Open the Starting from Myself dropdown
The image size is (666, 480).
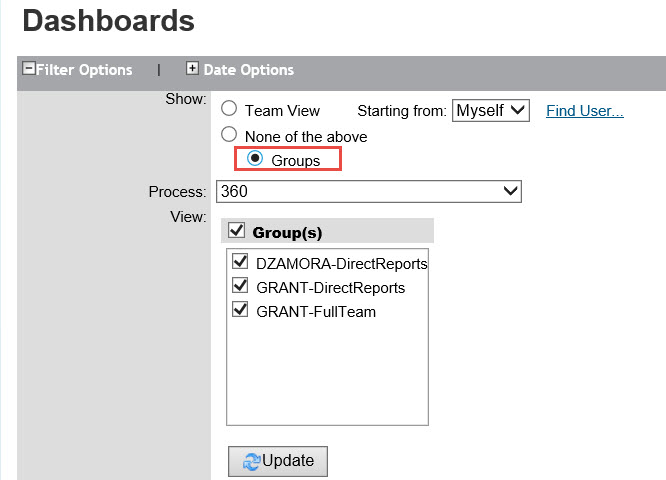(x=491, y=110)
